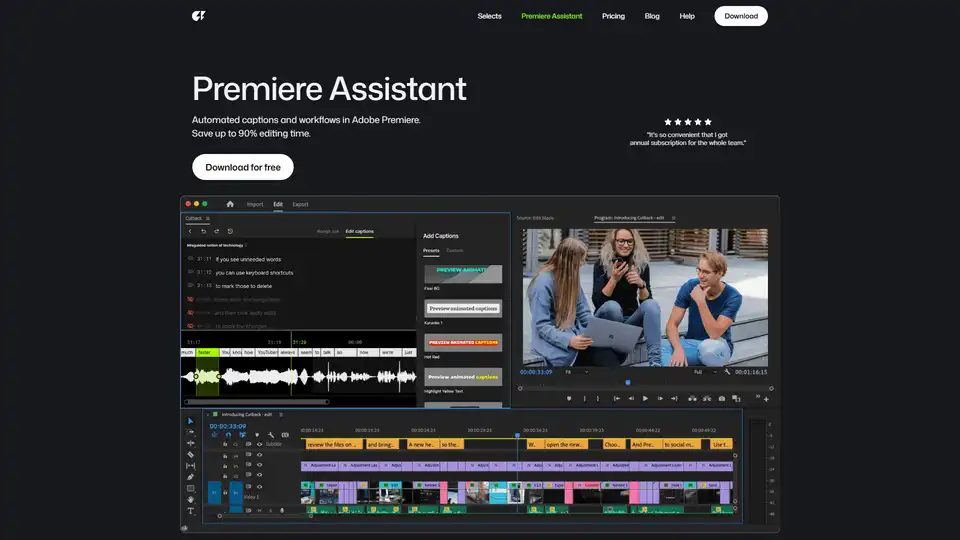
Task: Select the Rectangle shape tool
Action: [x=190, y=489]
